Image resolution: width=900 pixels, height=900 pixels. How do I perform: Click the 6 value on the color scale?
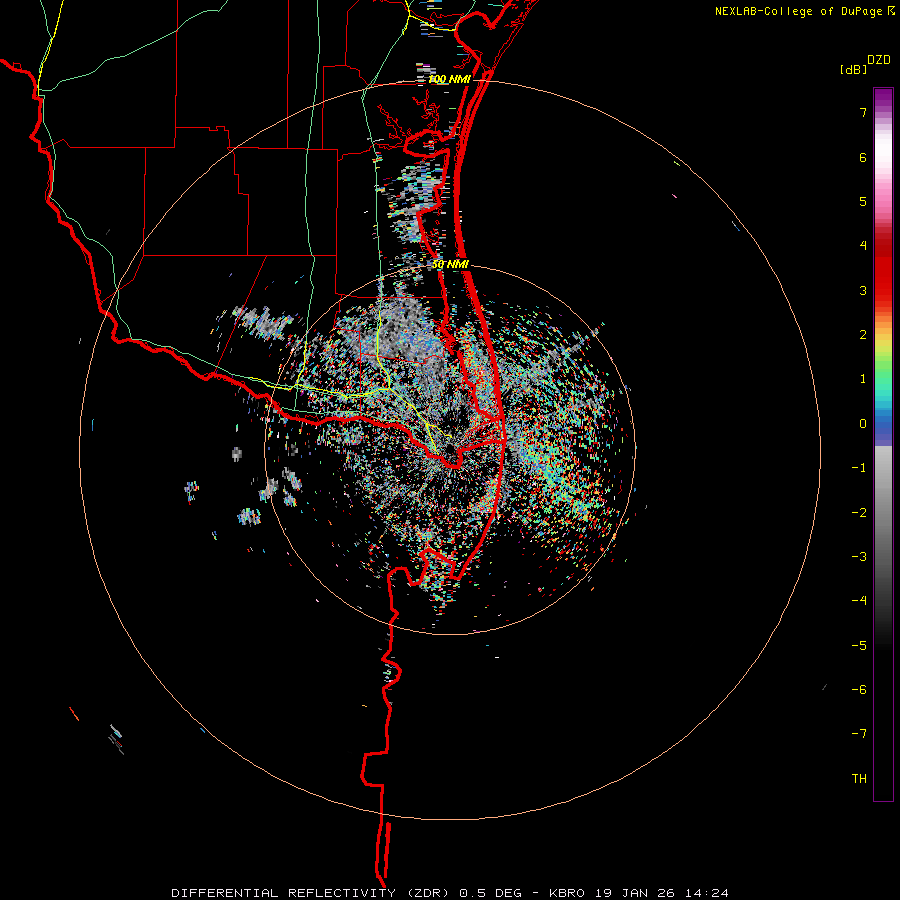863,157
